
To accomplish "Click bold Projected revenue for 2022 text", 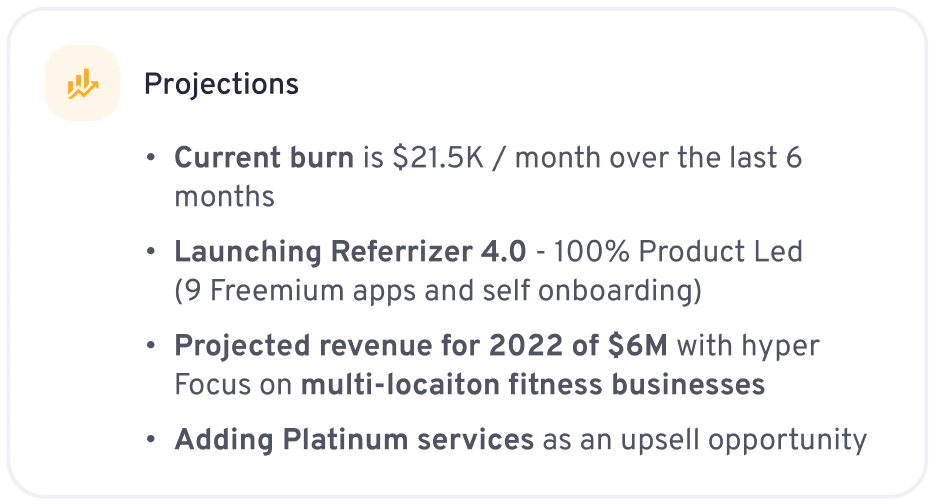I will coord(369,346).
